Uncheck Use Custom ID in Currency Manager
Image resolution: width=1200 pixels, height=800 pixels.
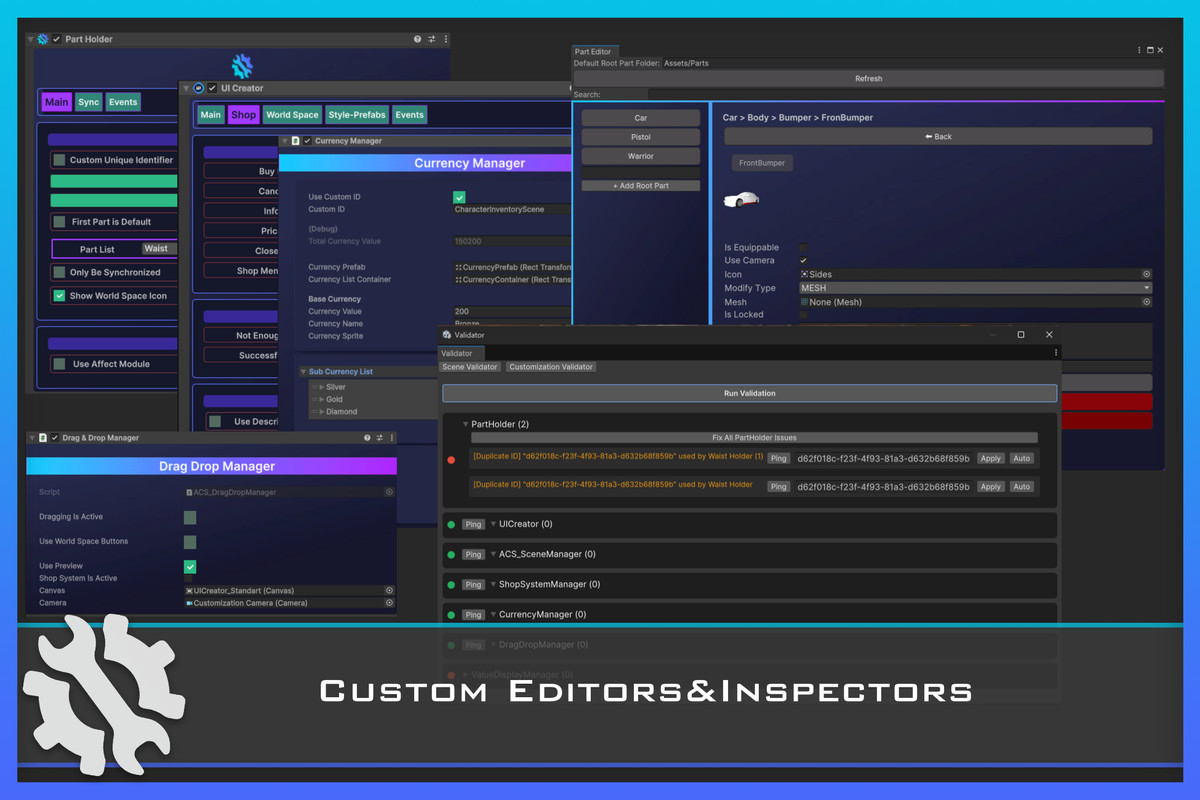coord(459,197)
